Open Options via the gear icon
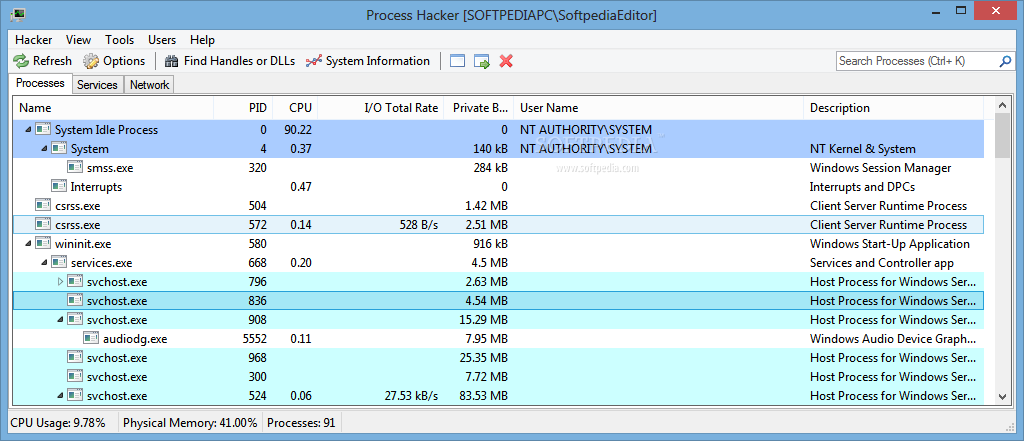Viewport: 1024px width, 441px height. click(x=91, y=61)
